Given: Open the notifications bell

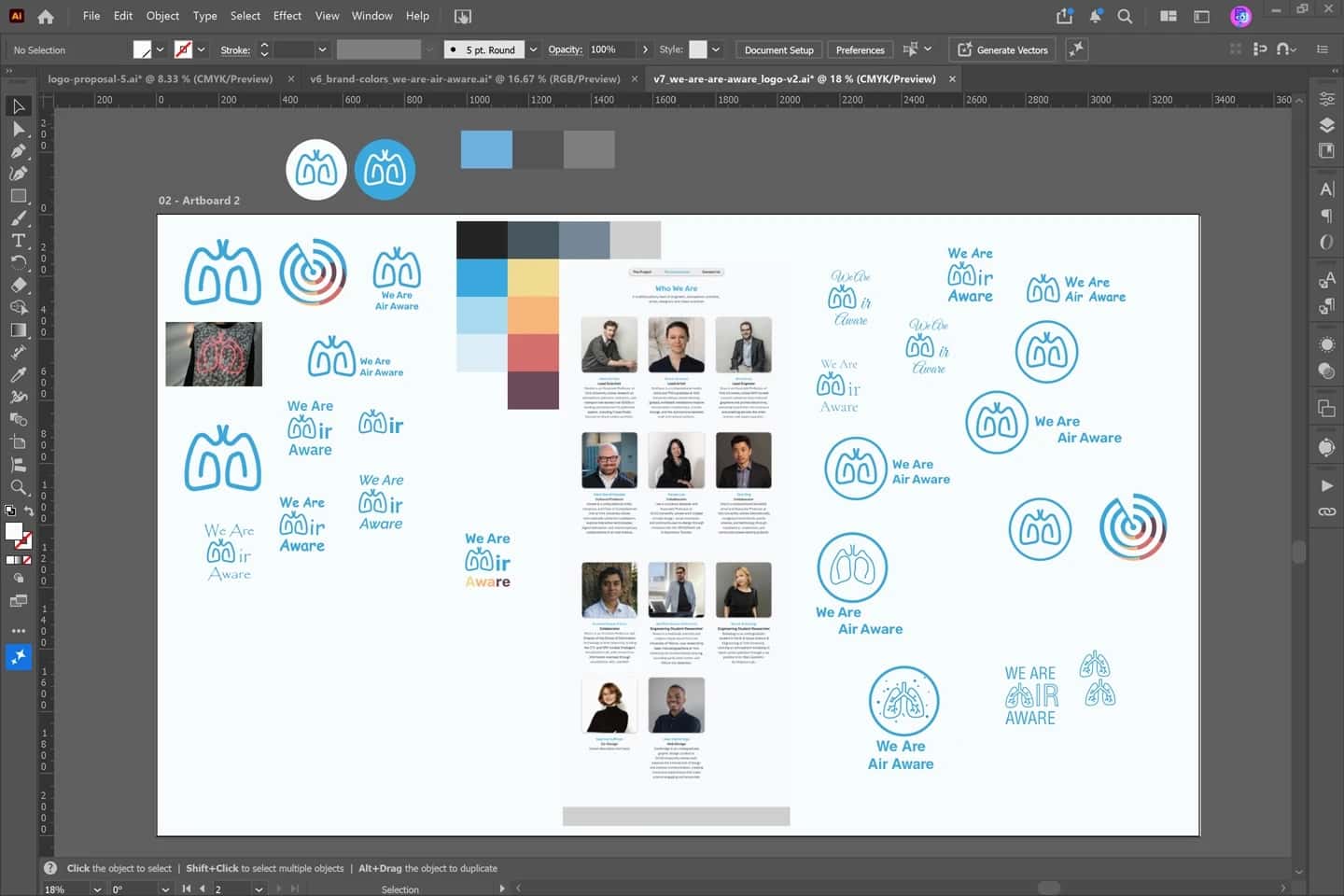Looking at the screenshot, I should 1095,16.
